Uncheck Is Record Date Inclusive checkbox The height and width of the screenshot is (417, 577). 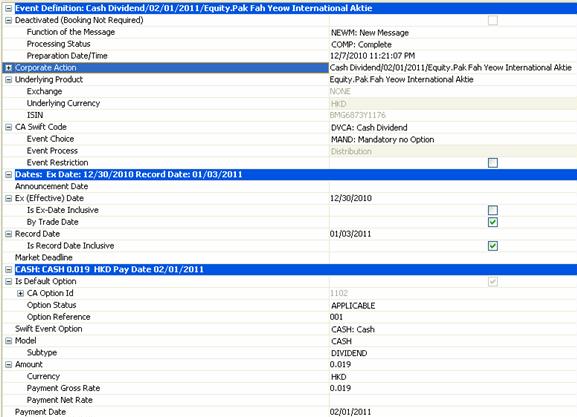pos(493,246)
